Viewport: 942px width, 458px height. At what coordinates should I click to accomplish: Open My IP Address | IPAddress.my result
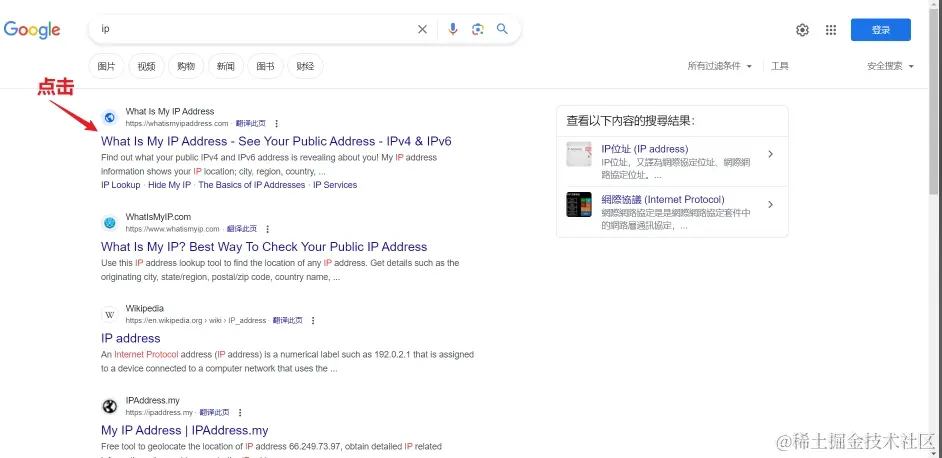[x=184, y=430]
